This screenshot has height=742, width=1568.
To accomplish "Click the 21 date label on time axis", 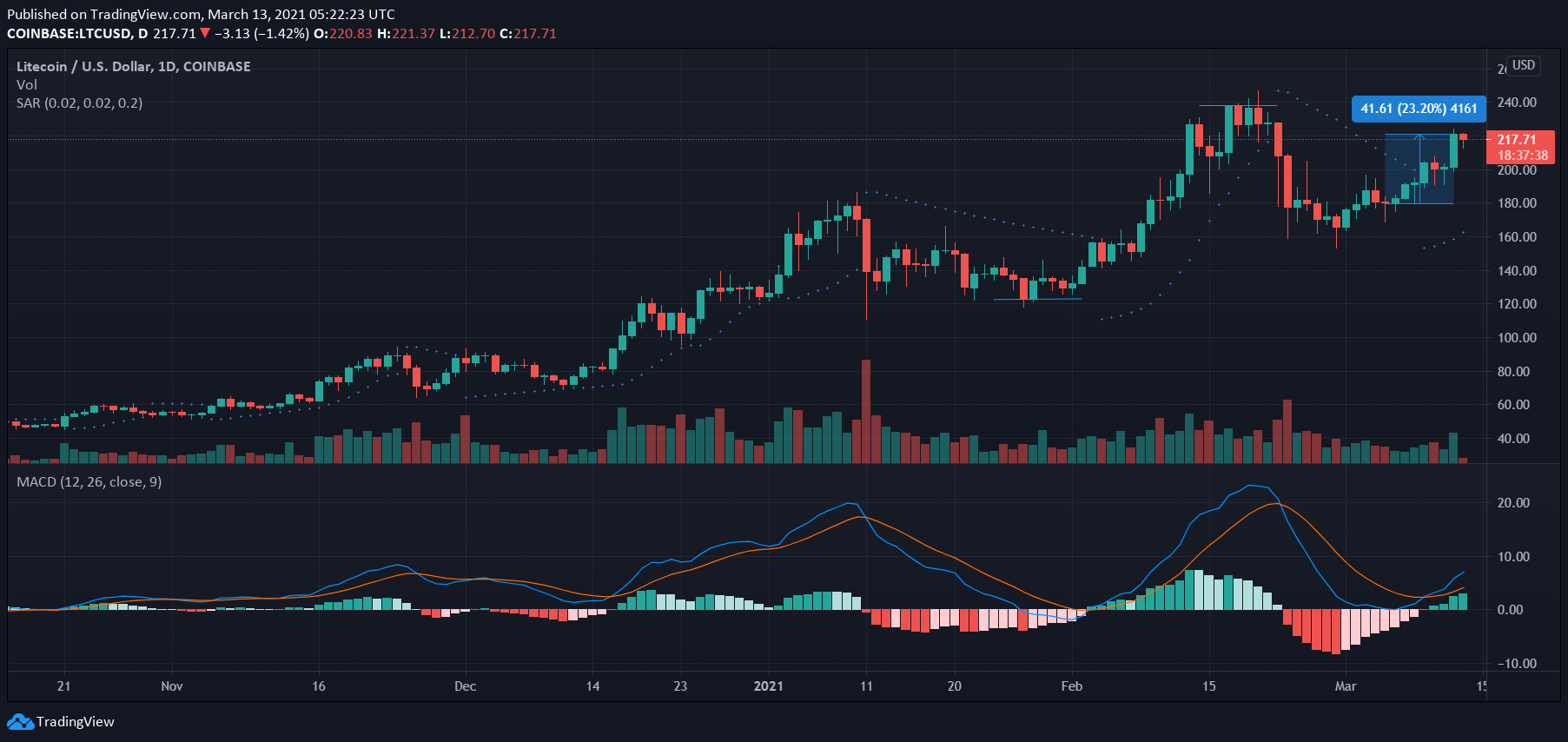I will coord(63,686).
